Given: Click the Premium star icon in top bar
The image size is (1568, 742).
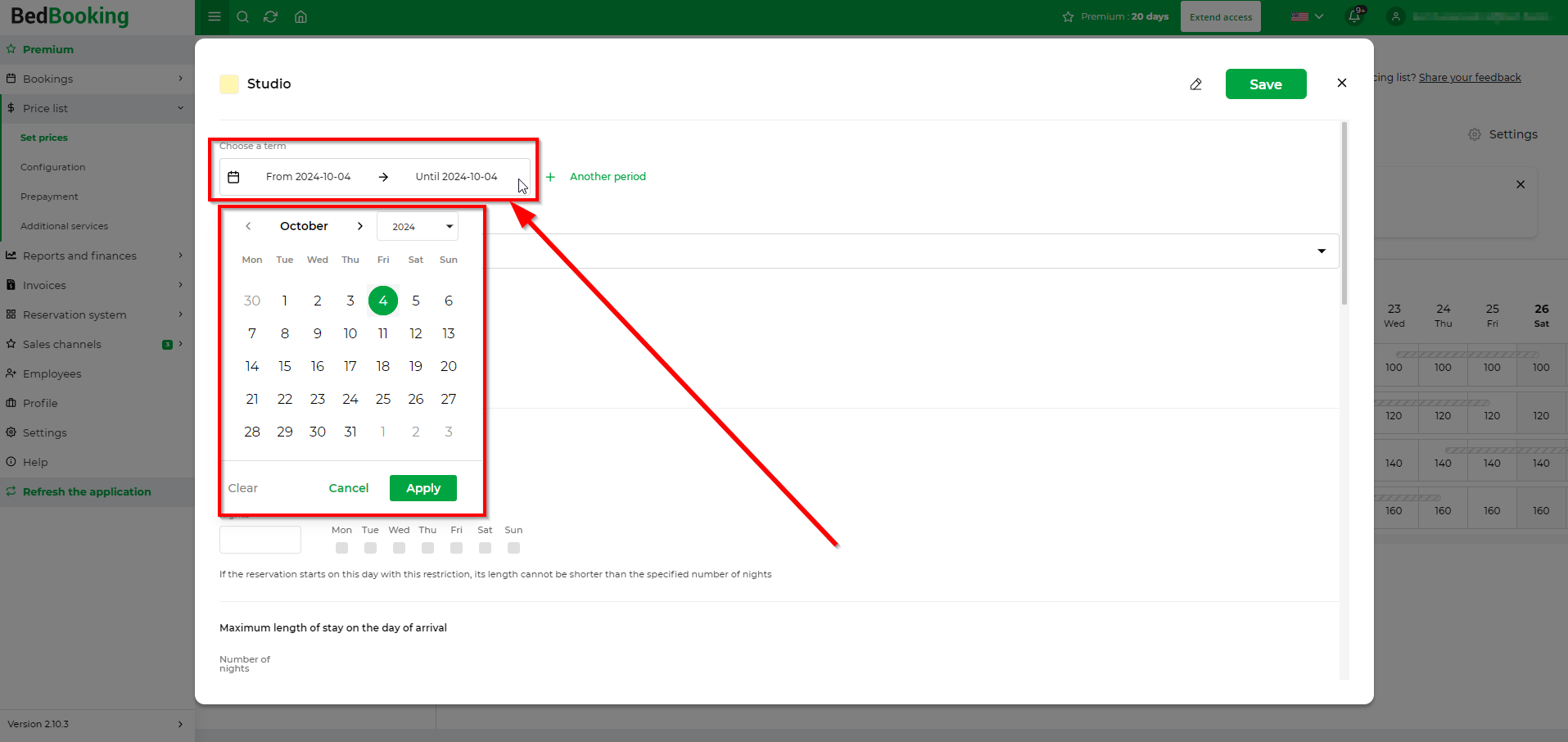Looking at the screenshot, I should 1068,16.
